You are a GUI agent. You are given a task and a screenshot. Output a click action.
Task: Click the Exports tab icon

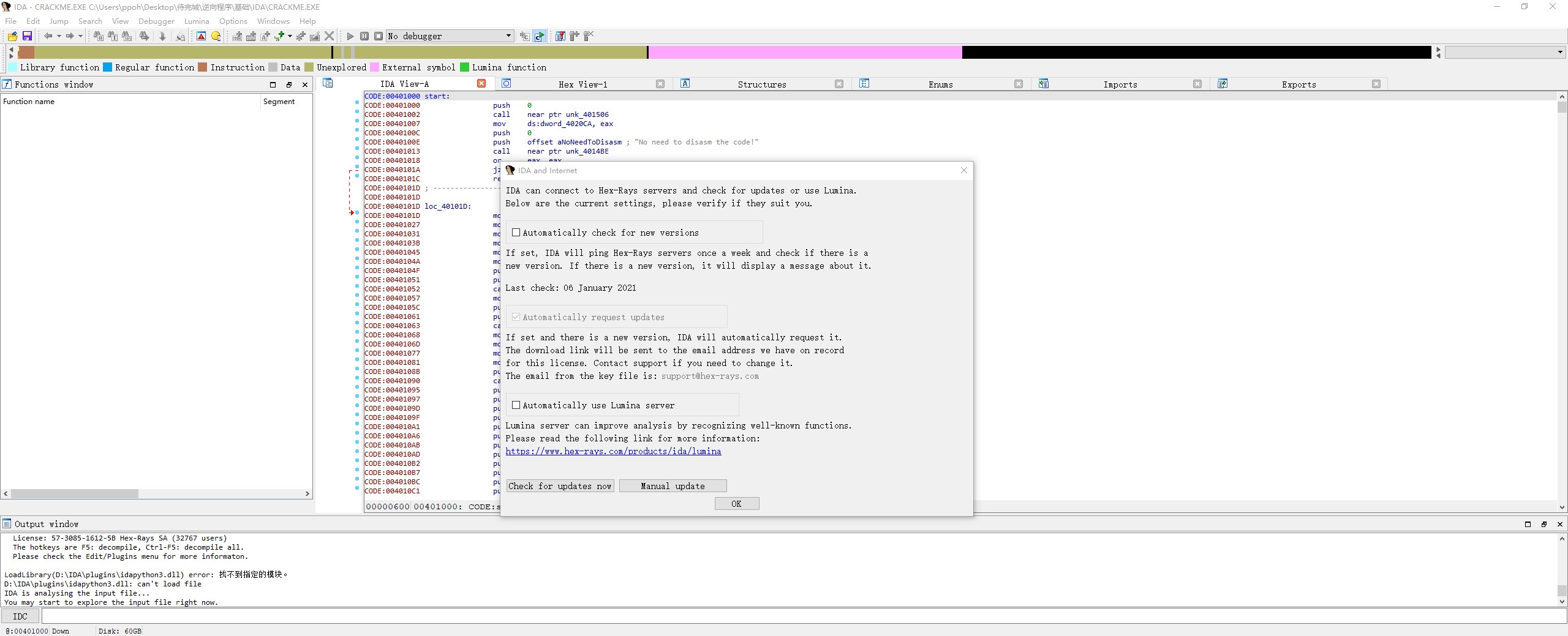tap(1223, 84)
